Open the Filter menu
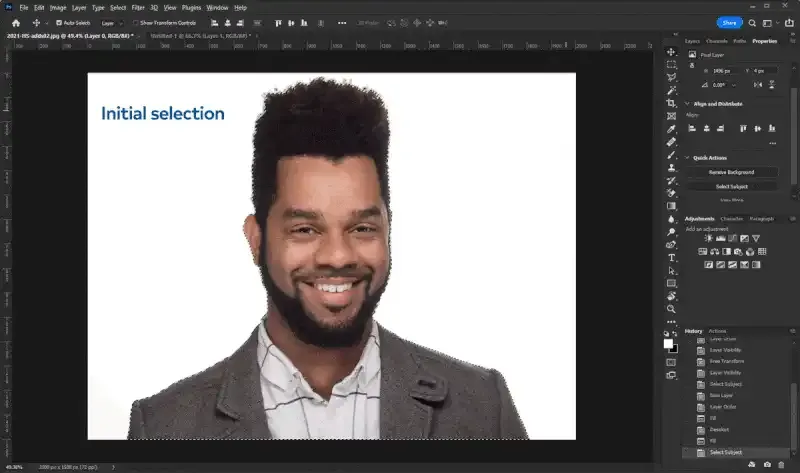This screenshot has width=800, height=473. click(x=138, y=7)
